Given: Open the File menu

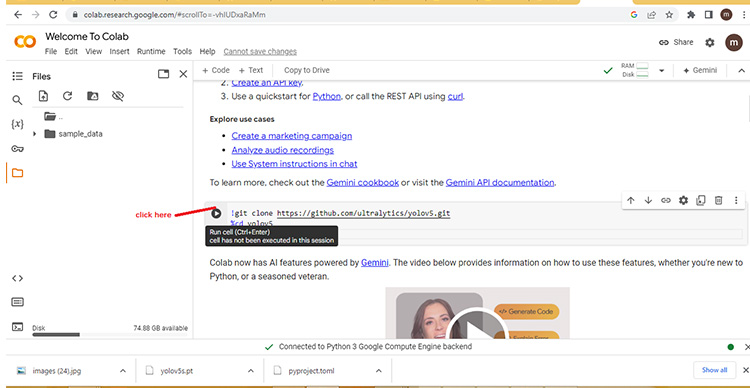Looking at the screenshot, I should pyautogui.click(x=51, y=52).
